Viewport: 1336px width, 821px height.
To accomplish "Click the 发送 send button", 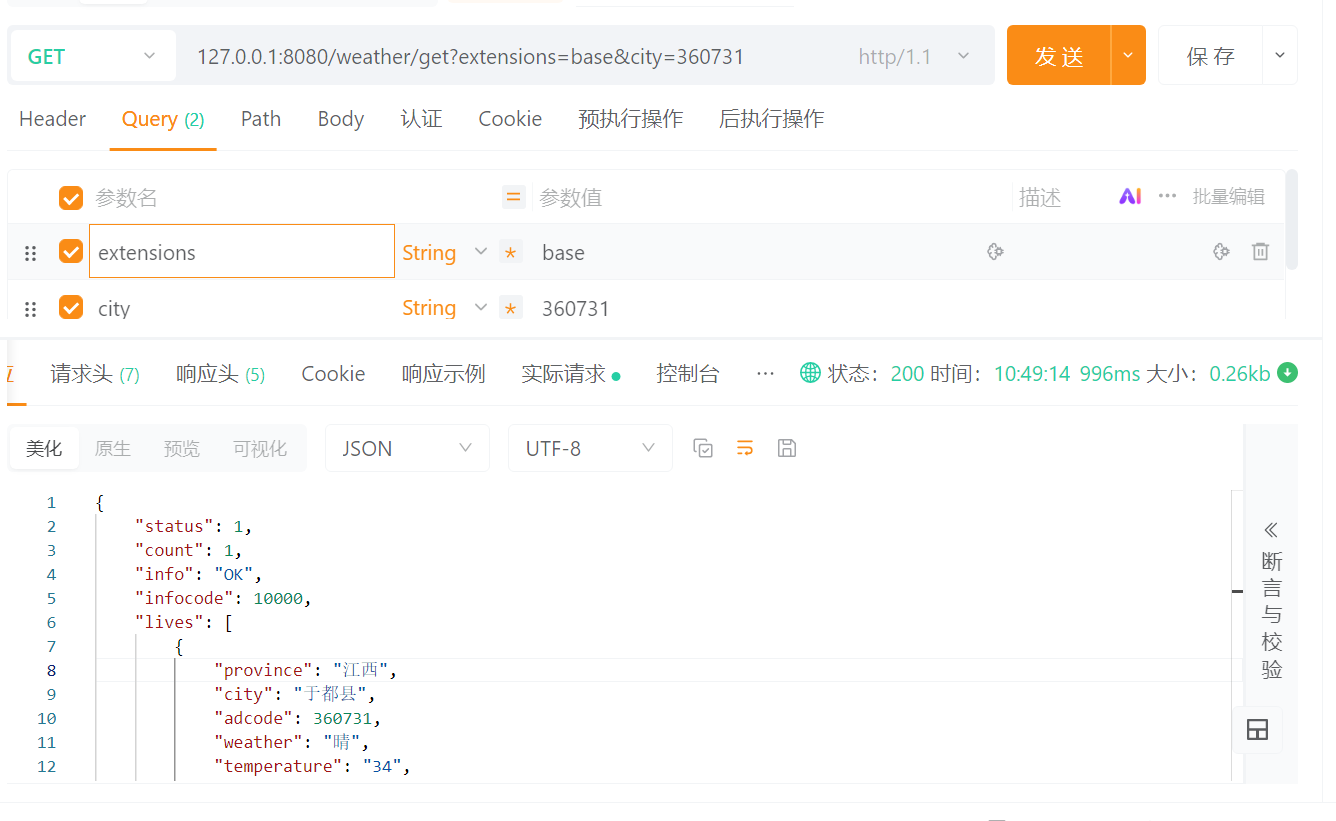I will 1058,56.
